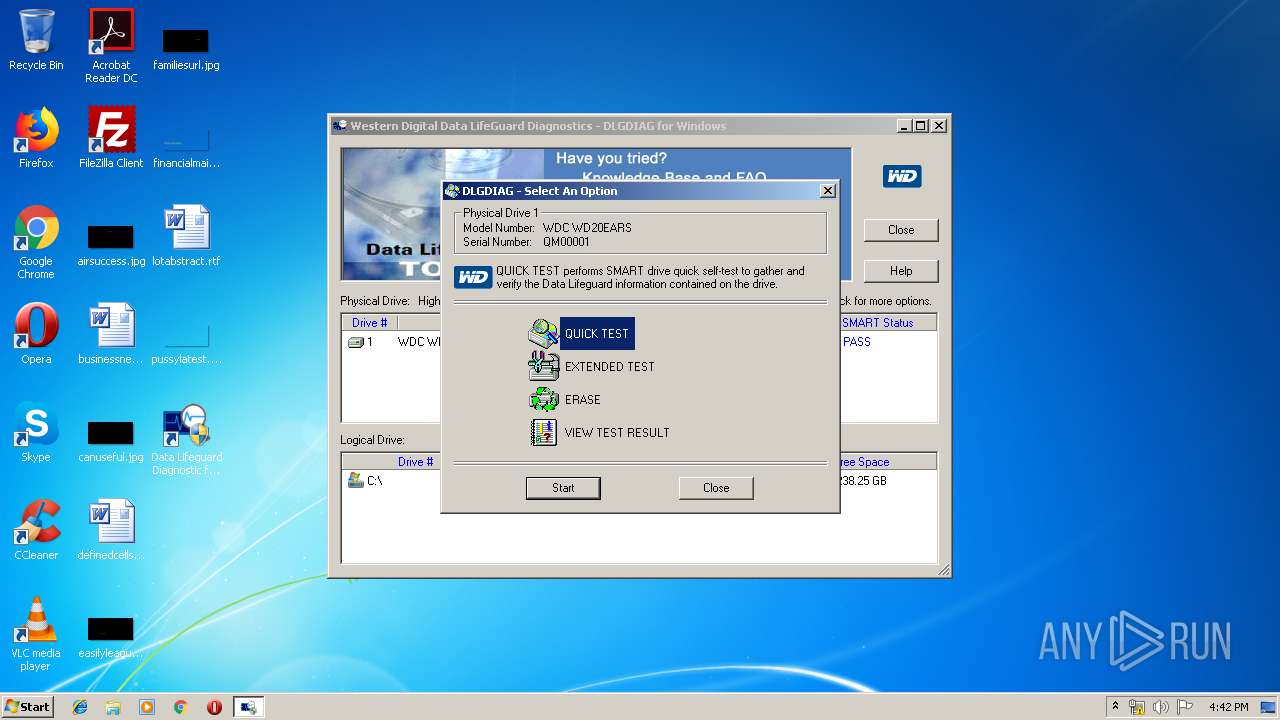Click the DLGDIAG taskbar button
1280x720 pixels.
[x=248, y=707]
